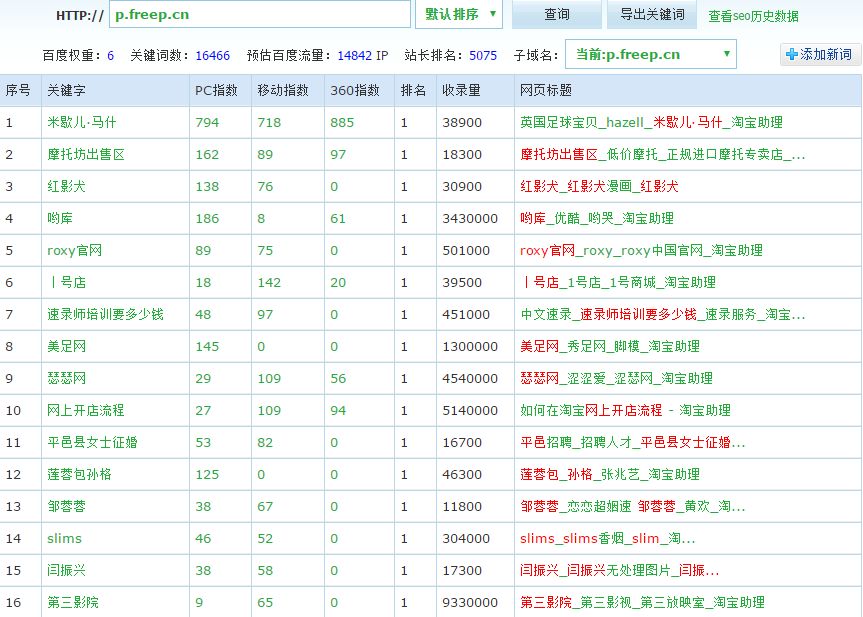
Task: Open keyword link 邹蓉蓉
Action: 66,506
